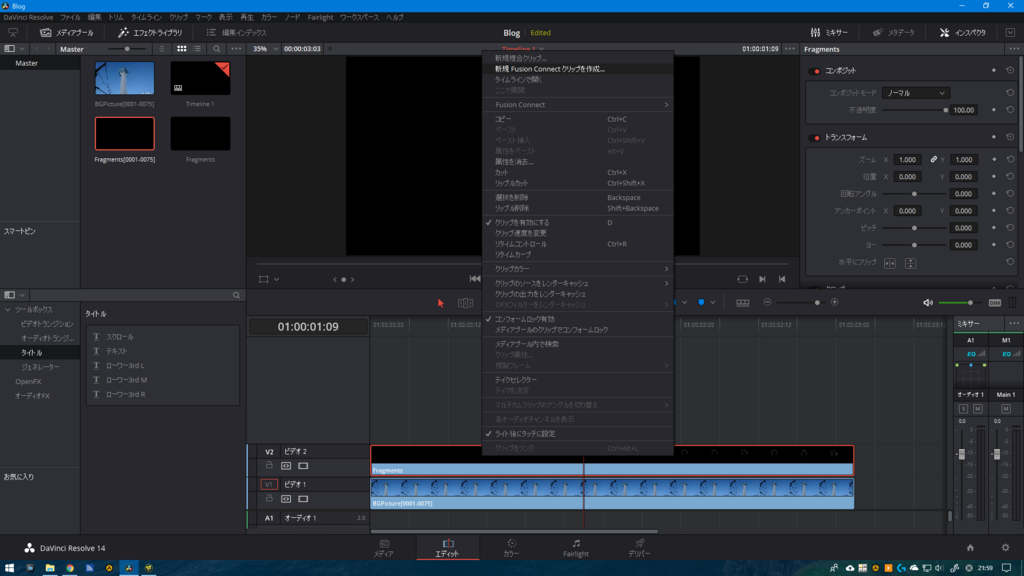Click the zoom in plus icon for timeline
1024x576 pixels.
pos(835,302)
